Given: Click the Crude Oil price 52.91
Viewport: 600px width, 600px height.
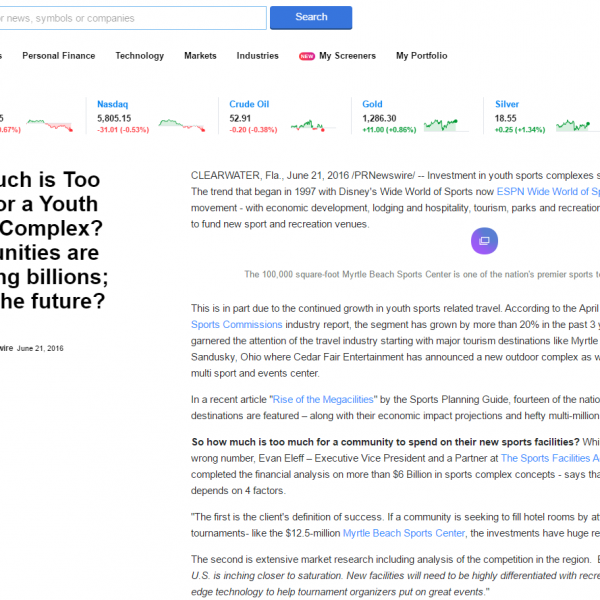Looking at the screenshot, I should point(240,118).
